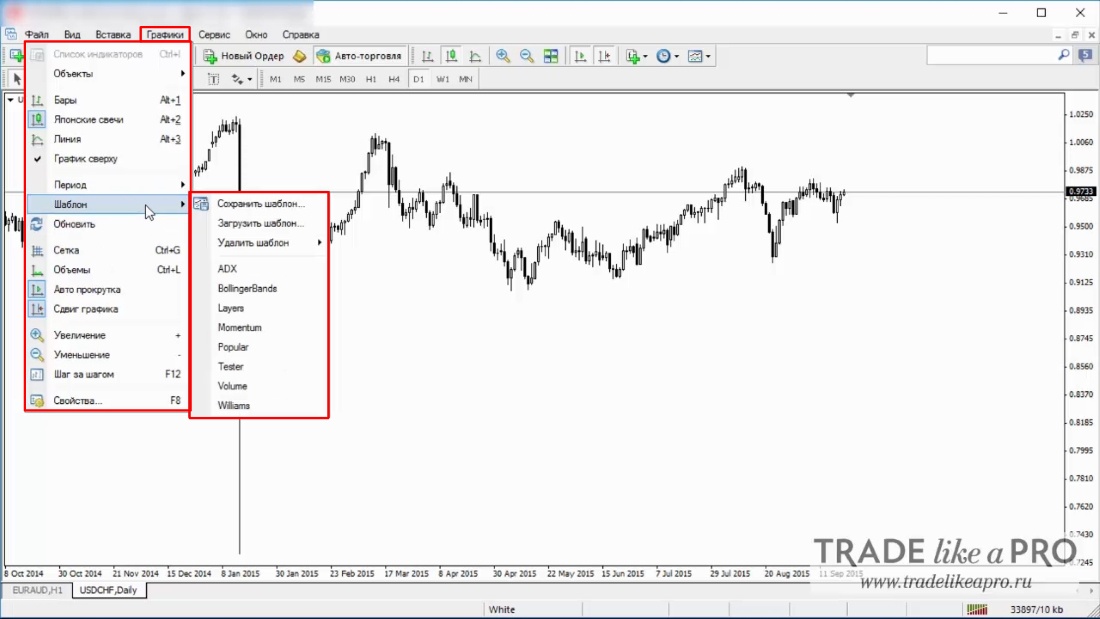
Task: Click Увеличение zoom in menu entry
Action: click(x=107, y=335)
